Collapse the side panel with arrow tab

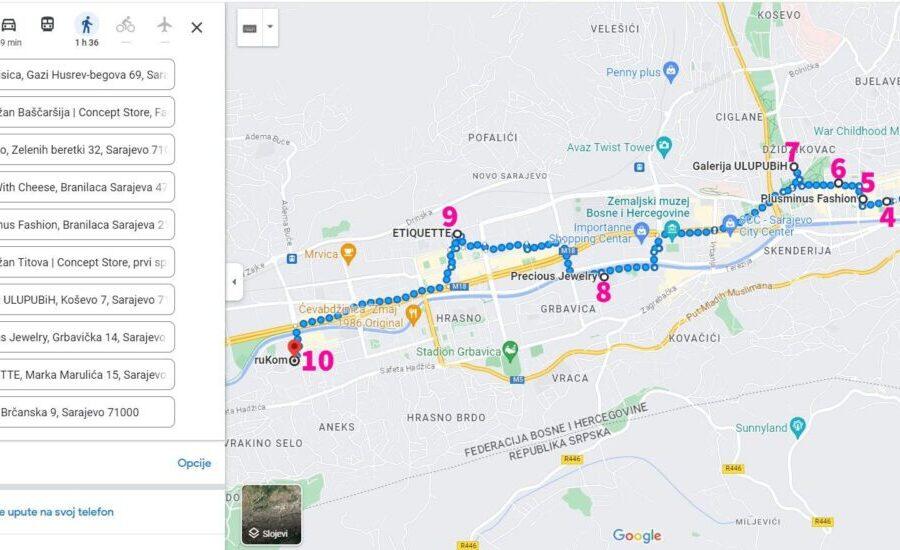(234, 282)
